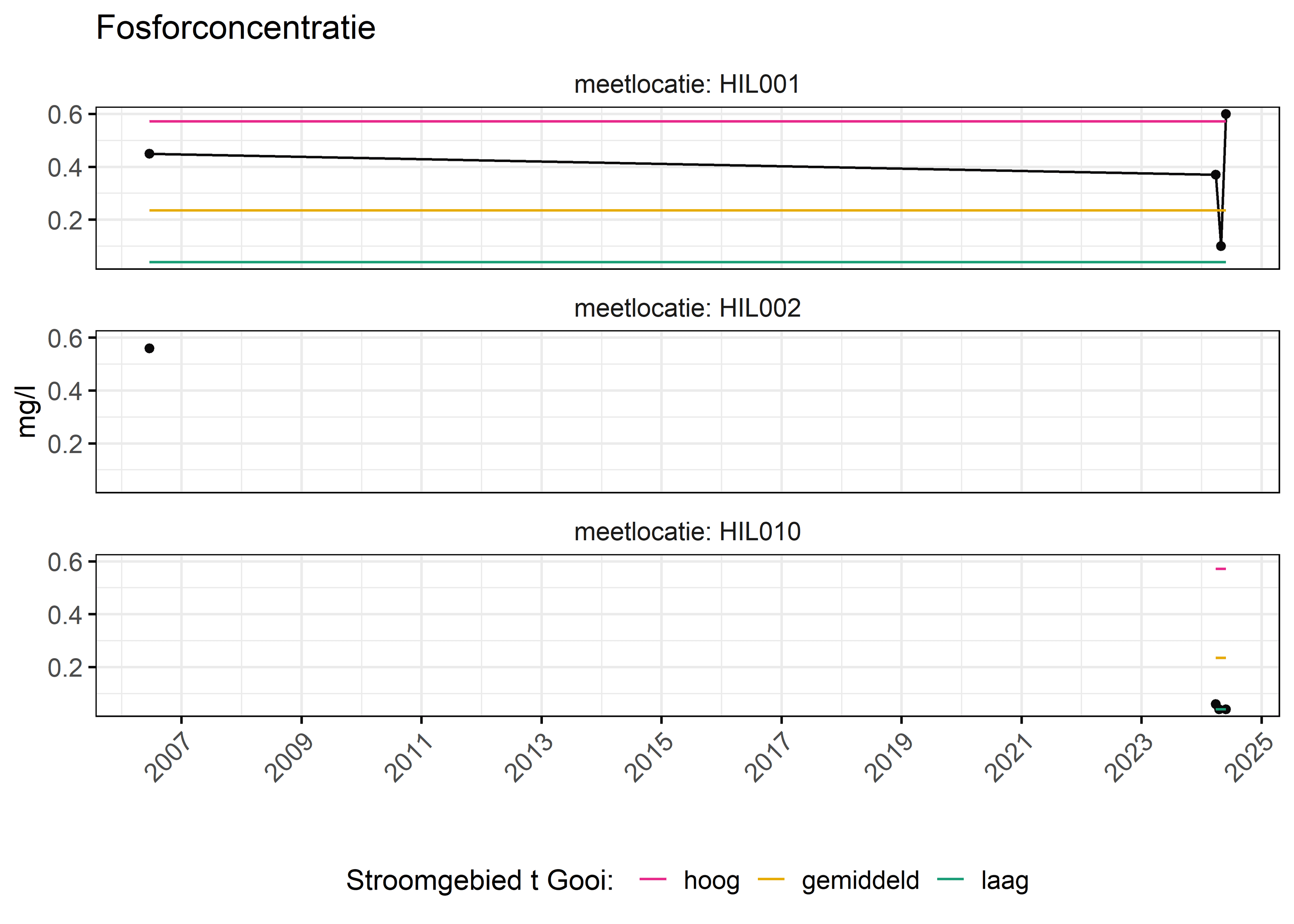Click the green laag legend swatch
The height and width of the screenshot is (924, 1294).
tap(950, 879)
